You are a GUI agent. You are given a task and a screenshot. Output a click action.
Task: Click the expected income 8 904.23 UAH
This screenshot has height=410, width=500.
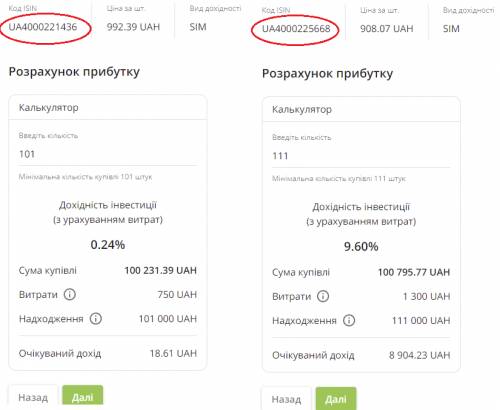tap(419, 355)
